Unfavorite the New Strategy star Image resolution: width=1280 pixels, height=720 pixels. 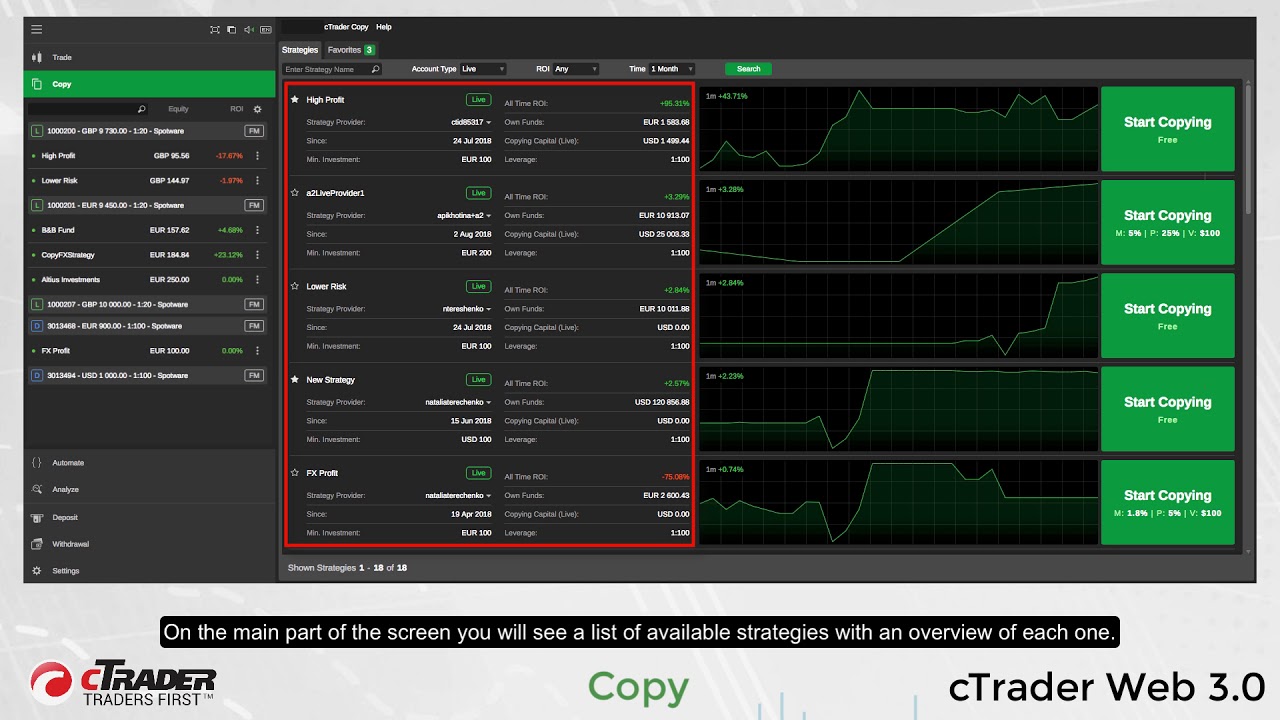(295, 380)
